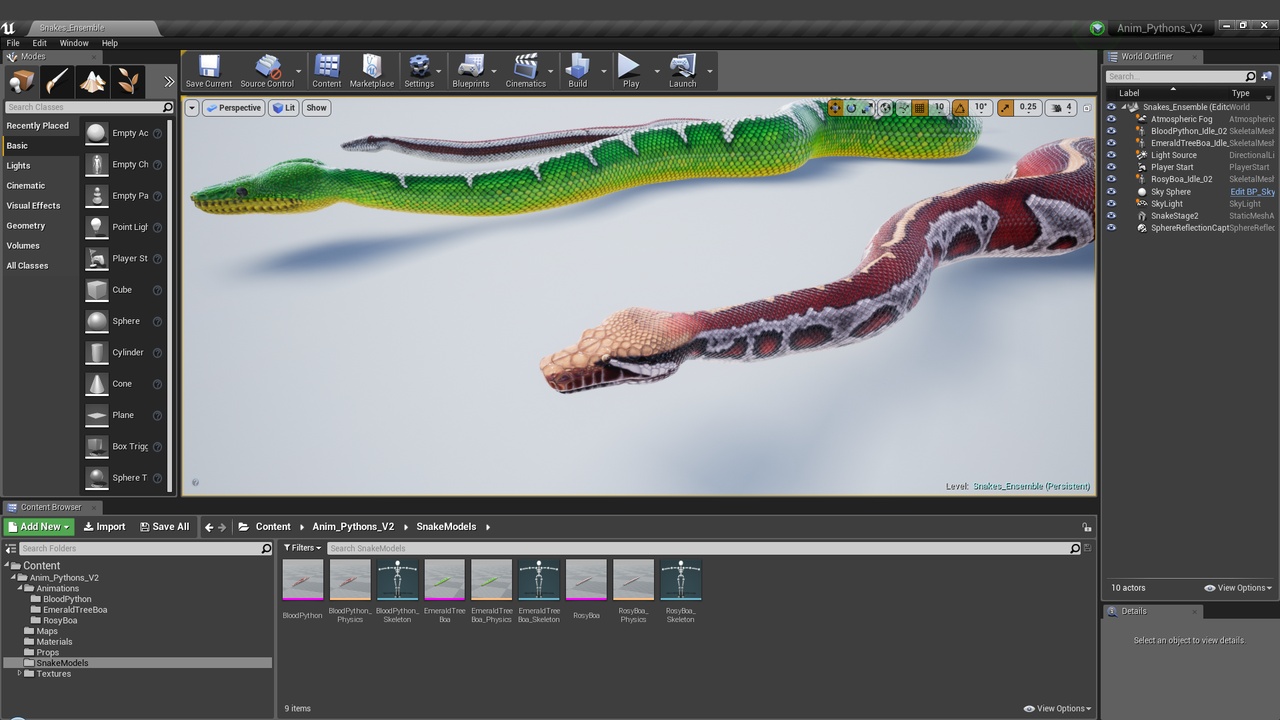Maximize or restore the viewport

pyautogui.click(x=1088, y=108)
